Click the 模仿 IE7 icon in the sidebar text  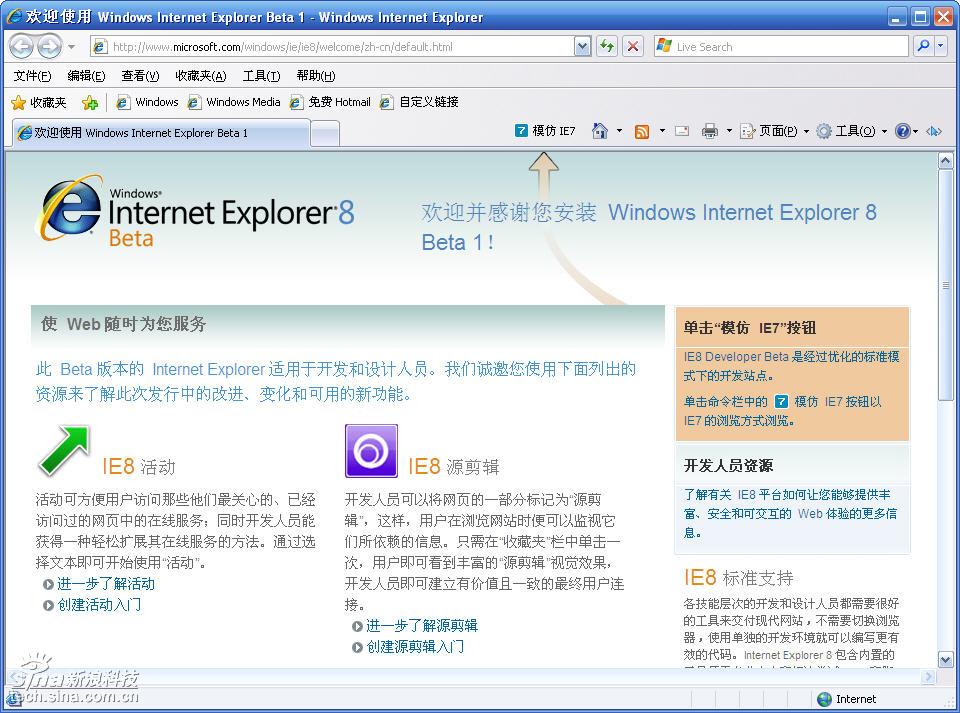click(781, 401)
